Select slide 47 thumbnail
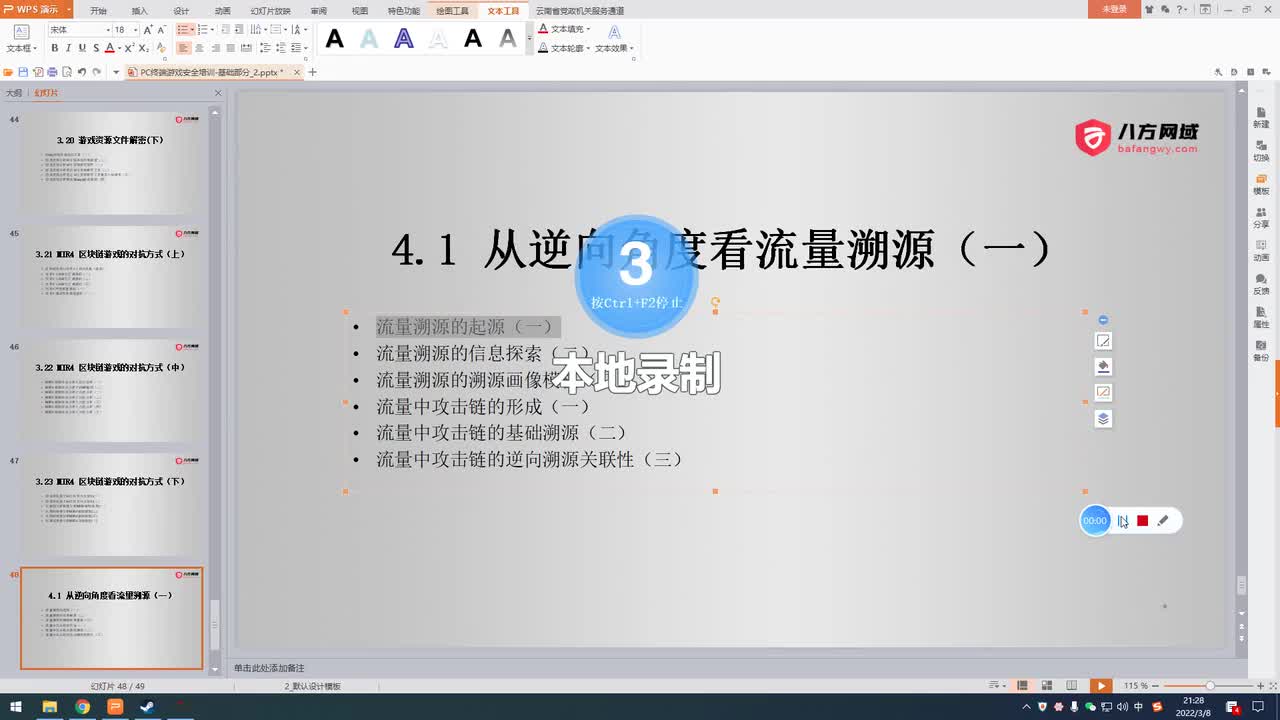 [111, 504]
